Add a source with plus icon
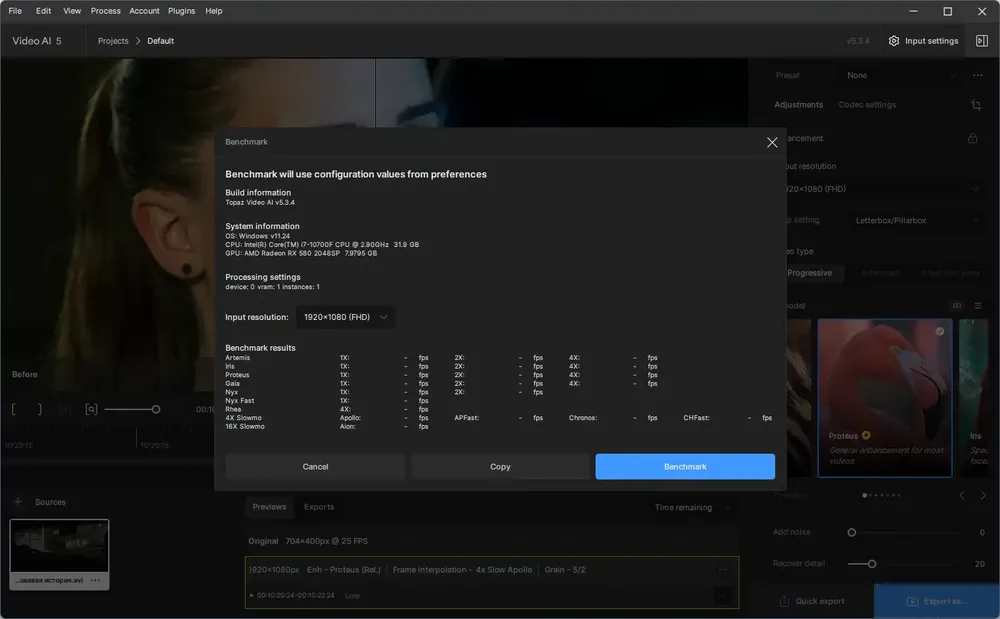Image resolution: width=1000 pixels, height=619 pixels. tap(18, 502)
